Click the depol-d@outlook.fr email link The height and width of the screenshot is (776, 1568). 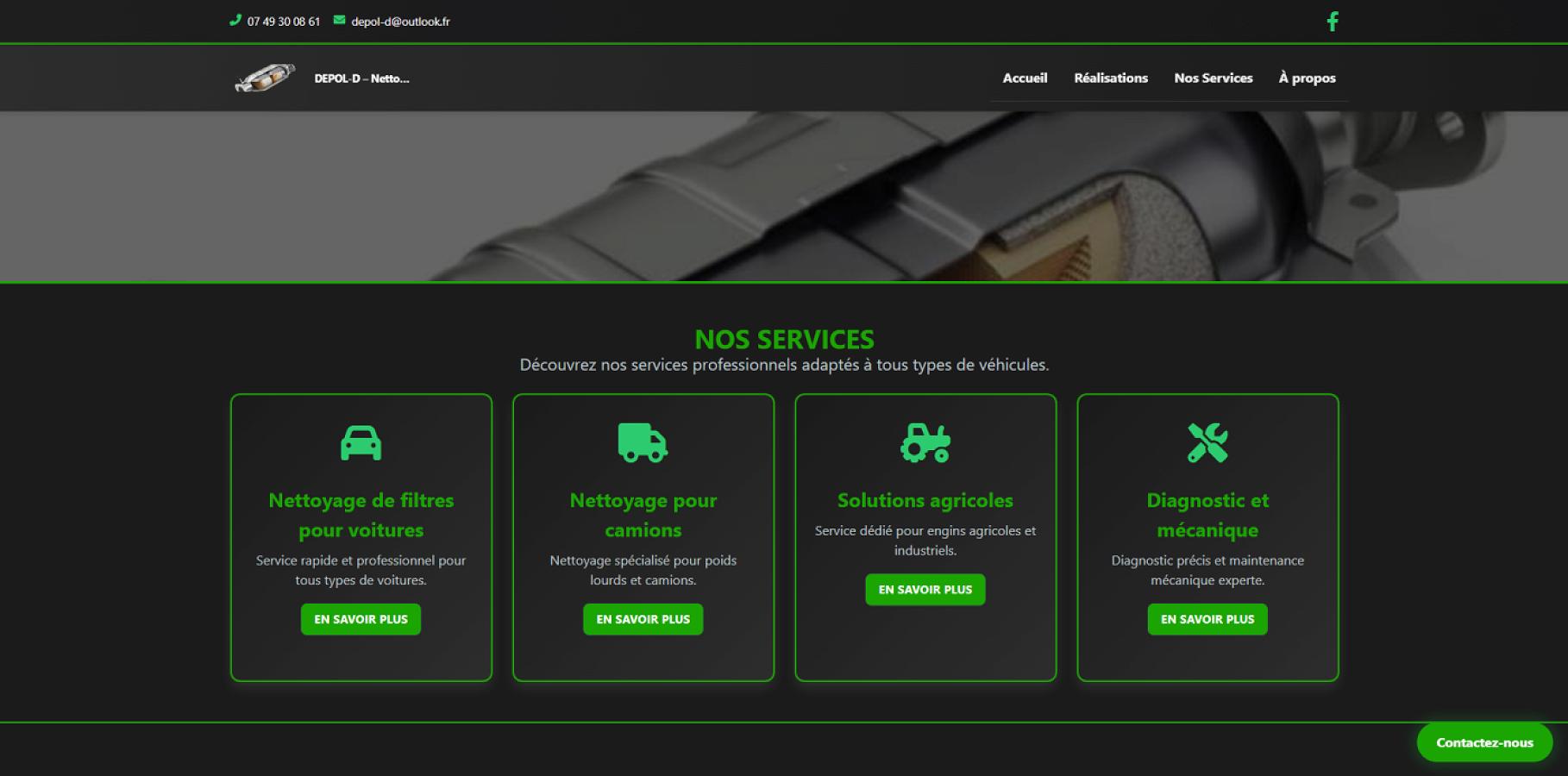point(399,21)
